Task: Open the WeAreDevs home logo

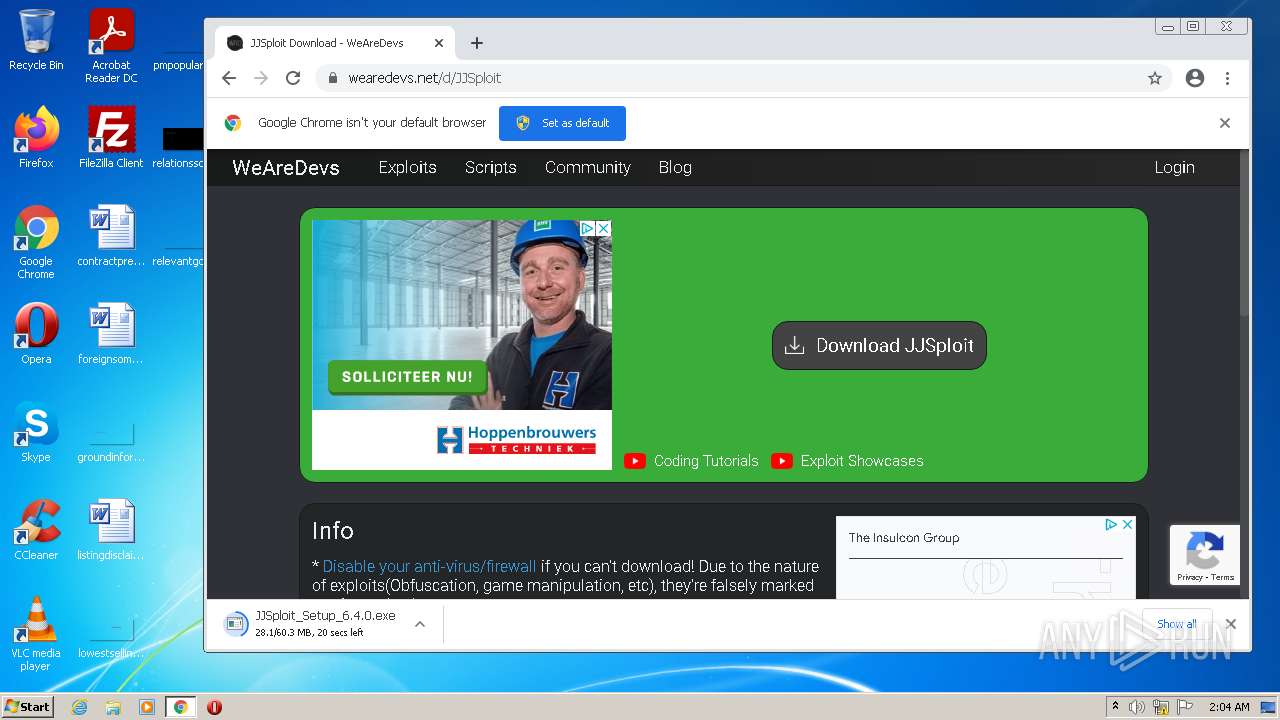Action: click(286, 168)
